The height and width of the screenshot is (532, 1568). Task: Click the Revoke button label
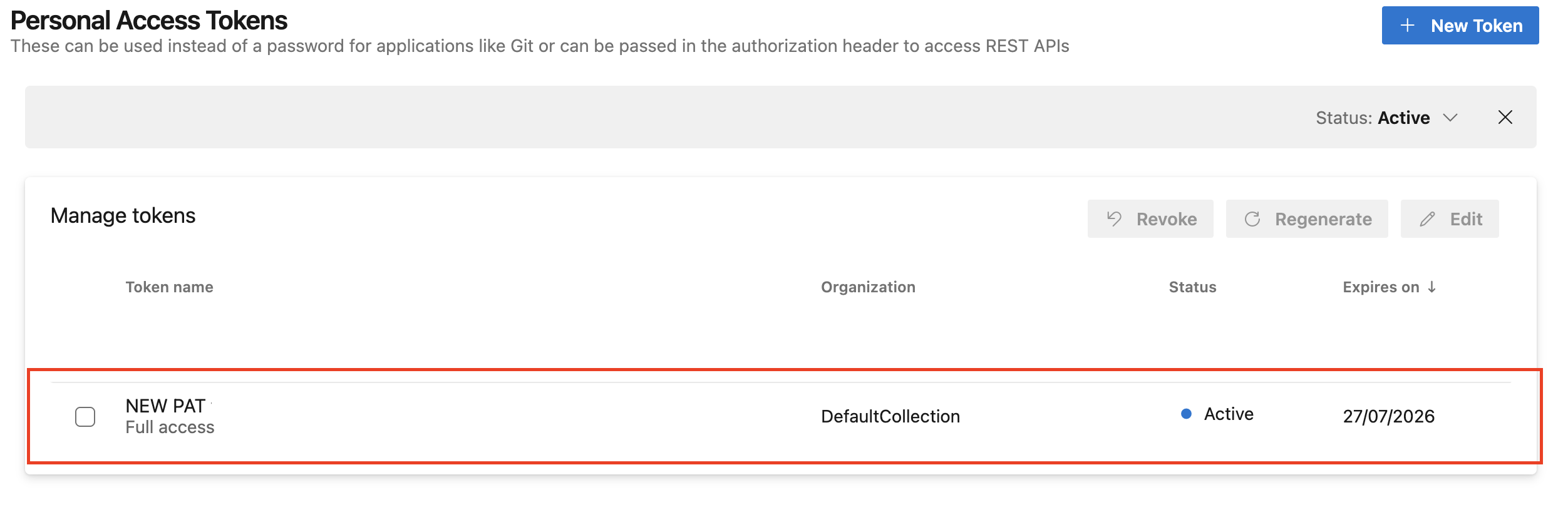[1167, 219]
